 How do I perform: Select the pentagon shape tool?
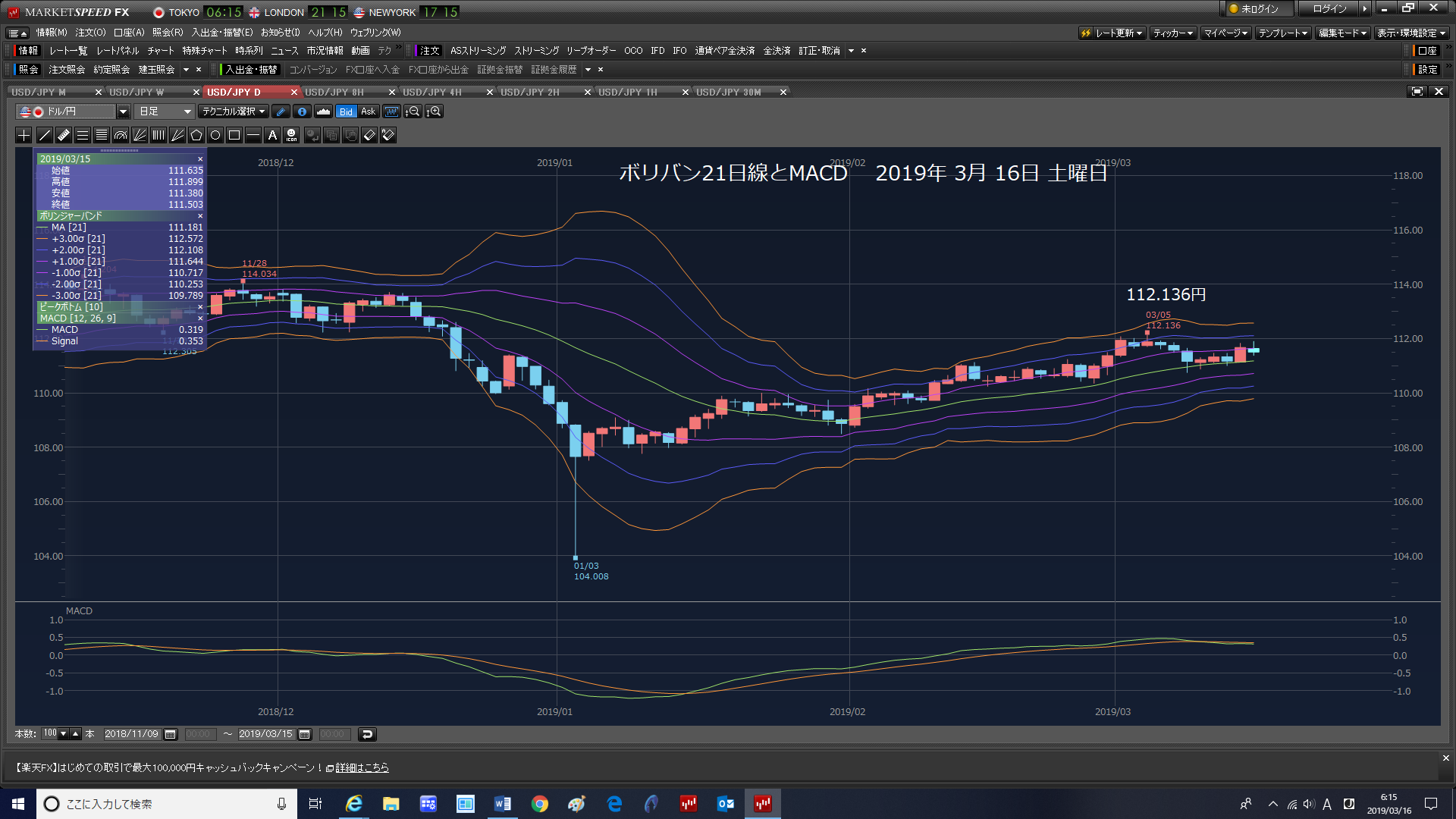coord(196,135)
